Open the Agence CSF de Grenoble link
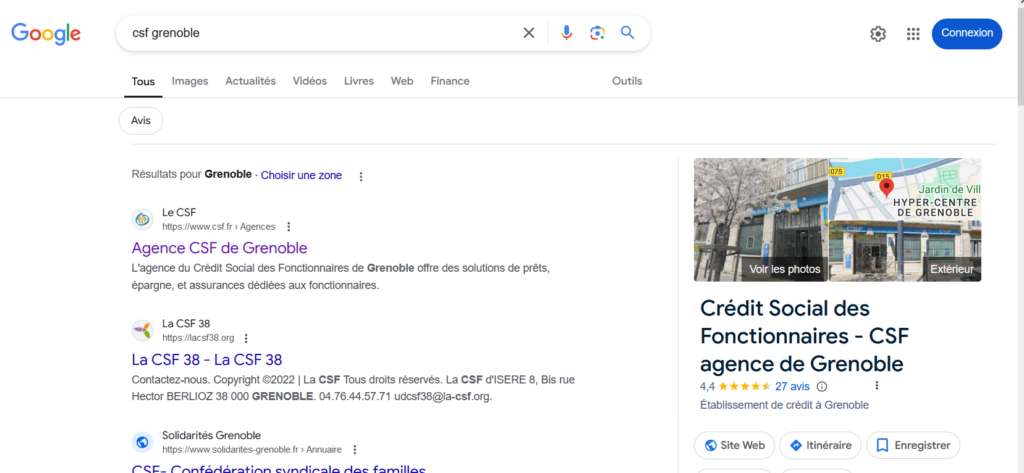This screenshot has height=473, width=1024. [x=219, y=248]
